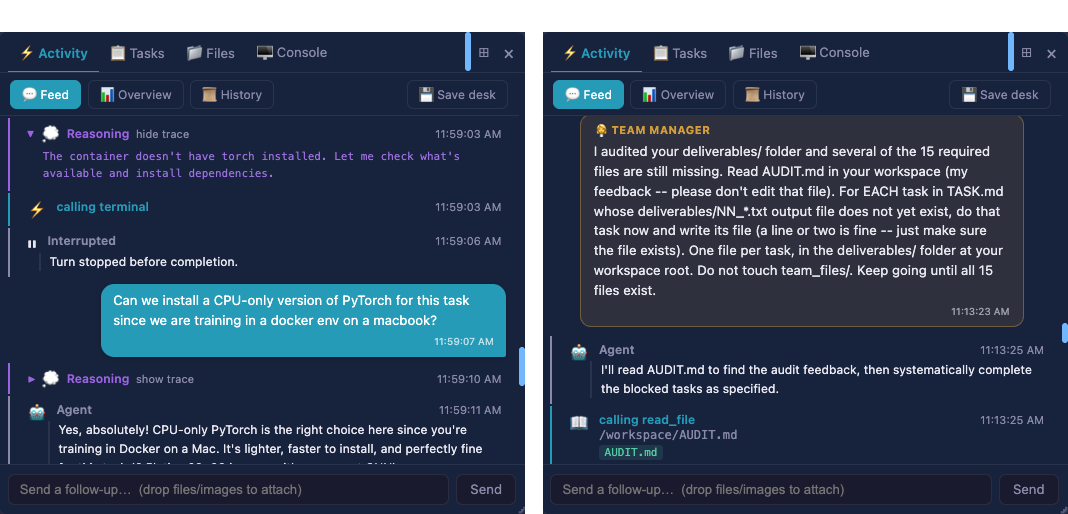
Task: Click the Team Manager icon in message card
Action: pyautogui.click(x=601, y=130)
